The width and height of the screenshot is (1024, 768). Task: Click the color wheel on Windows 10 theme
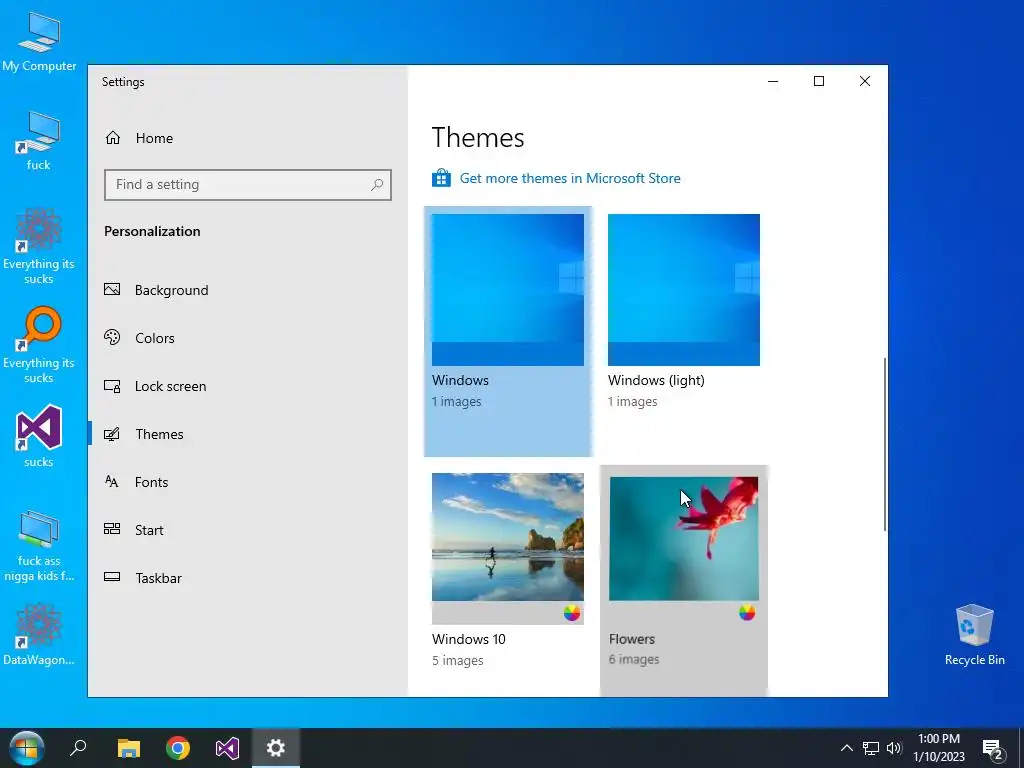[x=571, y=613]
